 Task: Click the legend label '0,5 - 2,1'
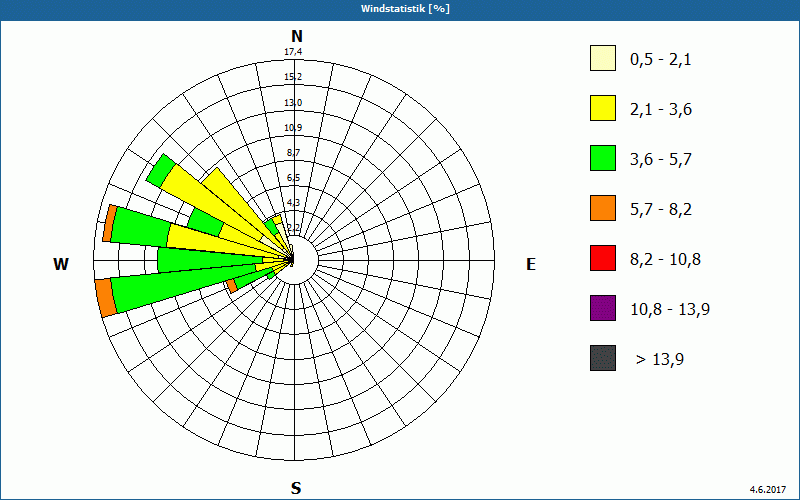point(661,60)
